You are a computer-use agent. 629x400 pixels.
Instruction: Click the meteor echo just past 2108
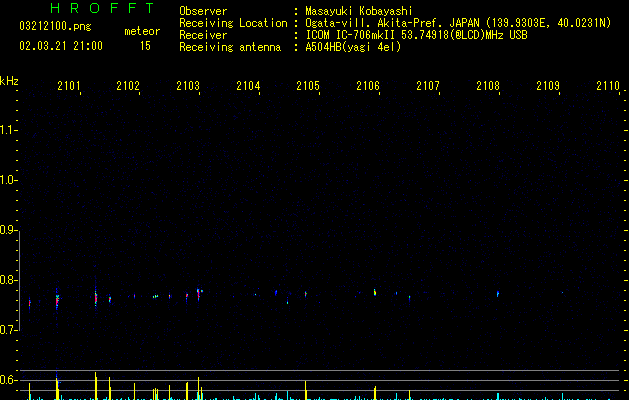498,294
